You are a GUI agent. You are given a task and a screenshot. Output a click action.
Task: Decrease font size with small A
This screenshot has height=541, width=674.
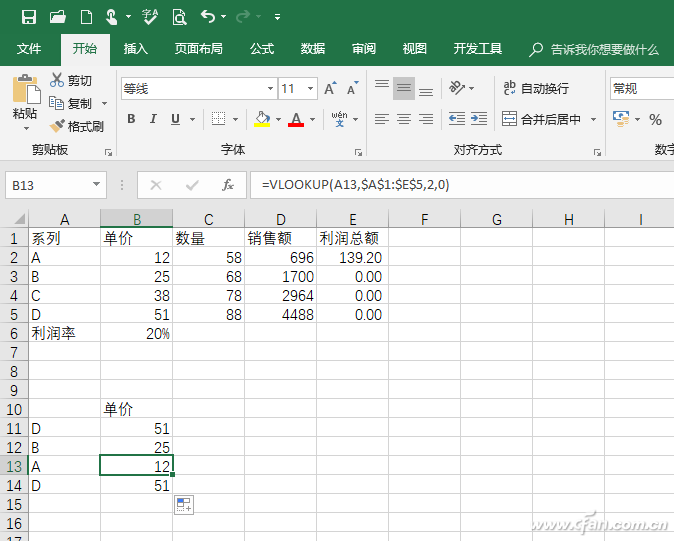point(352,89)
